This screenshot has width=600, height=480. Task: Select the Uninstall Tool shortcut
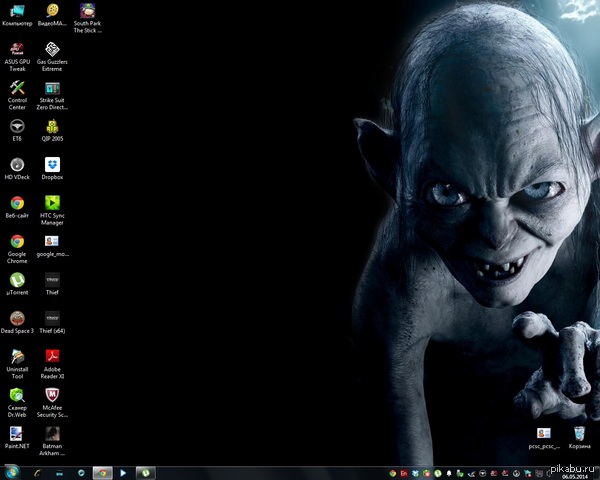coord(17,357)
